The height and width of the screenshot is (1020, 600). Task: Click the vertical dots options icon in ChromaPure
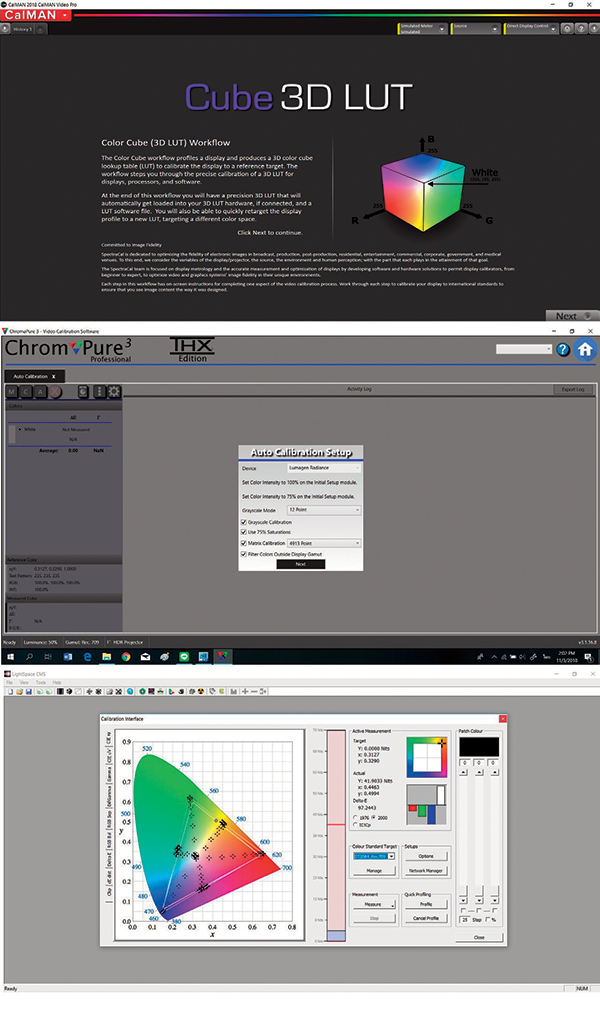100,392
